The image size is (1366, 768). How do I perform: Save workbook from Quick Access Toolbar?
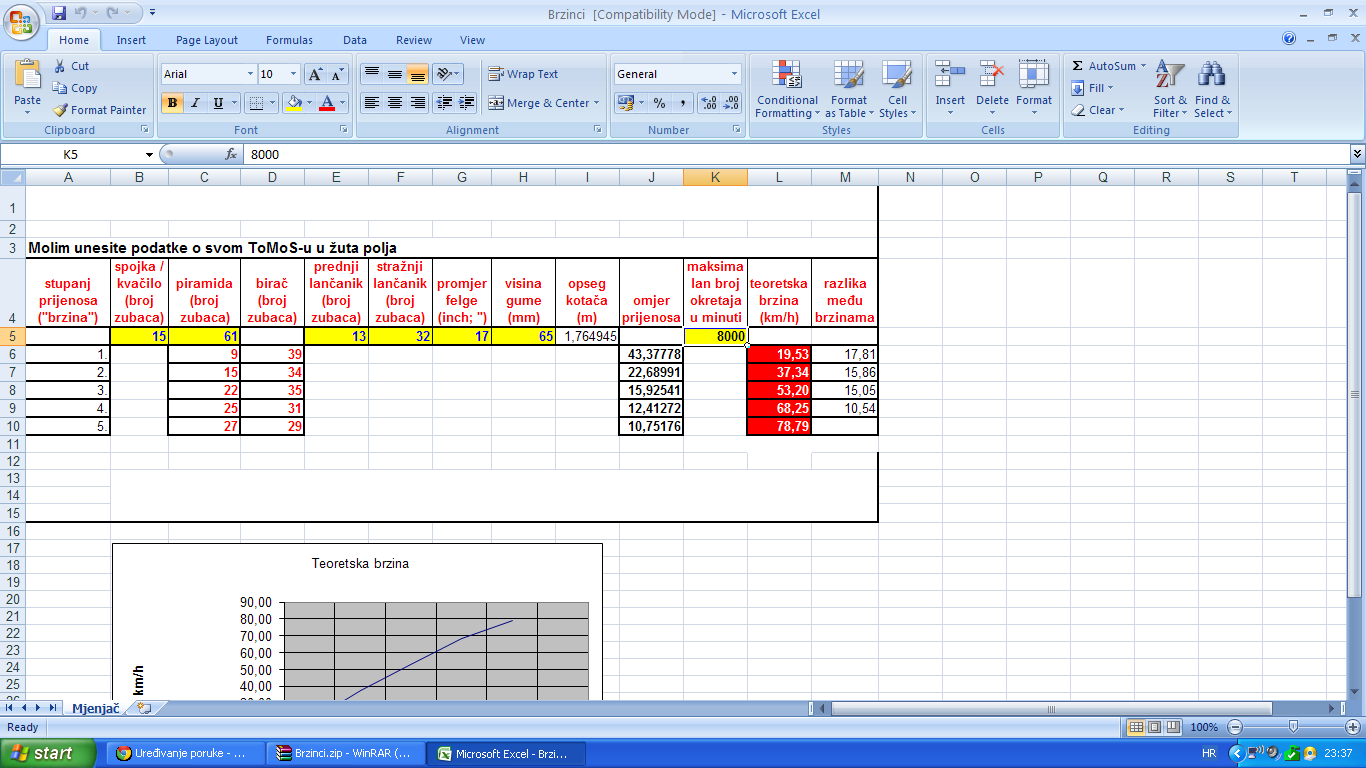point(59,13)
